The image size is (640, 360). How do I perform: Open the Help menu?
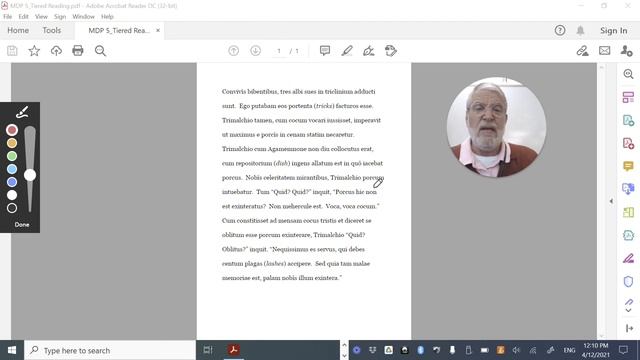pos(107,17)
